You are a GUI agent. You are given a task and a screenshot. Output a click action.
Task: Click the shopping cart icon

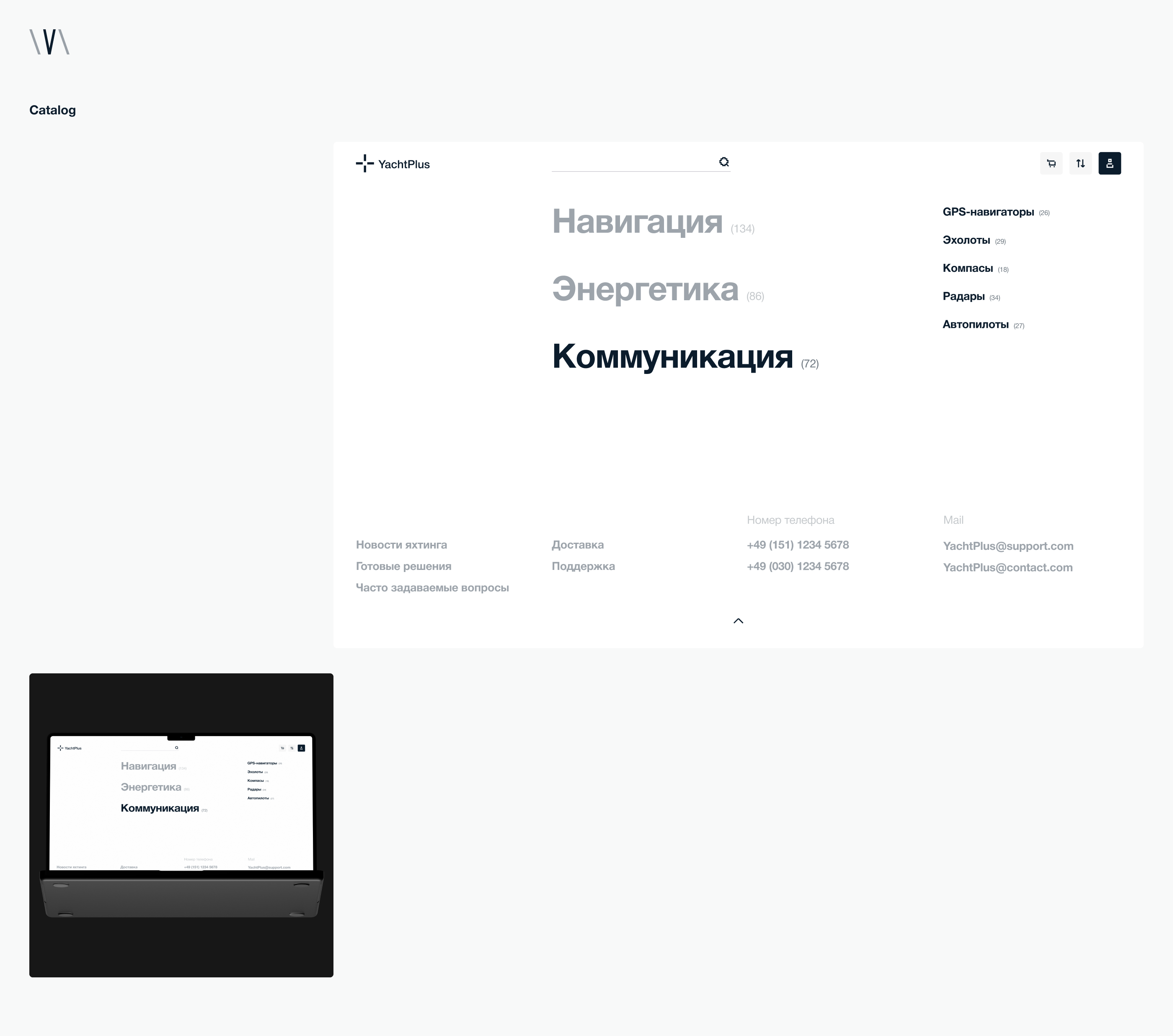point(1051,163)
